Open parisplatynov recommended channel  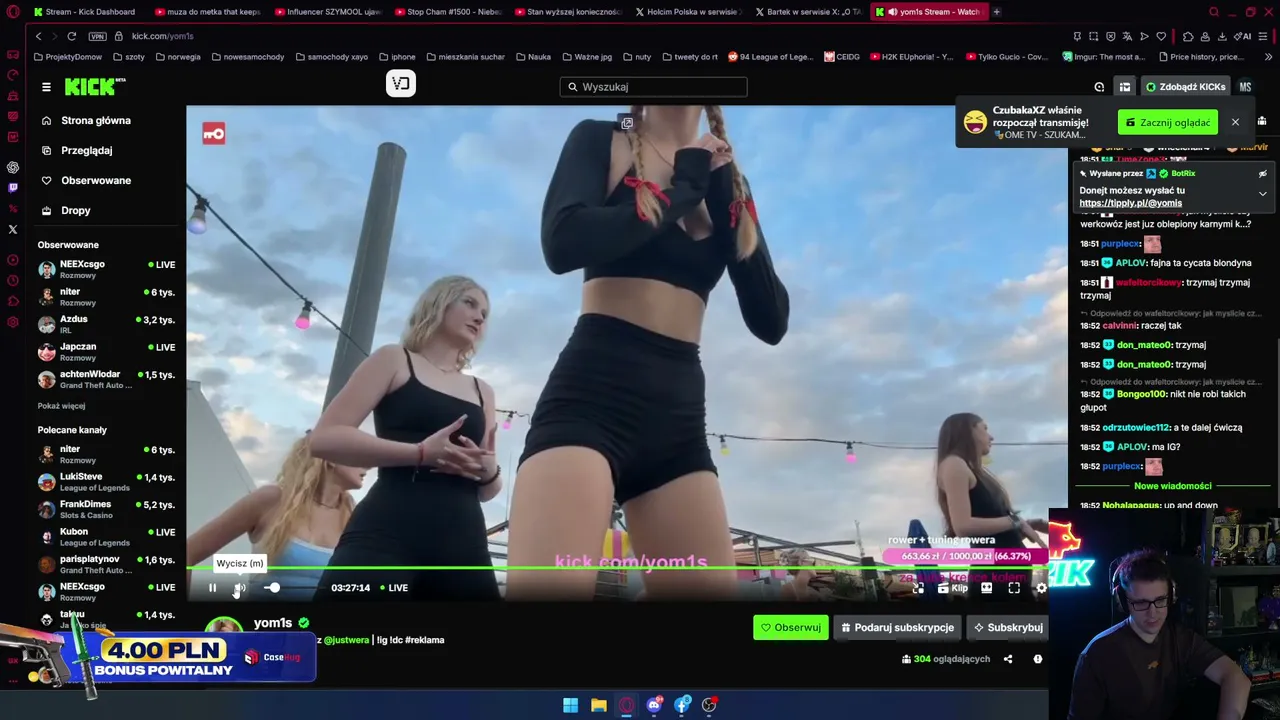[x=106, y=564]
